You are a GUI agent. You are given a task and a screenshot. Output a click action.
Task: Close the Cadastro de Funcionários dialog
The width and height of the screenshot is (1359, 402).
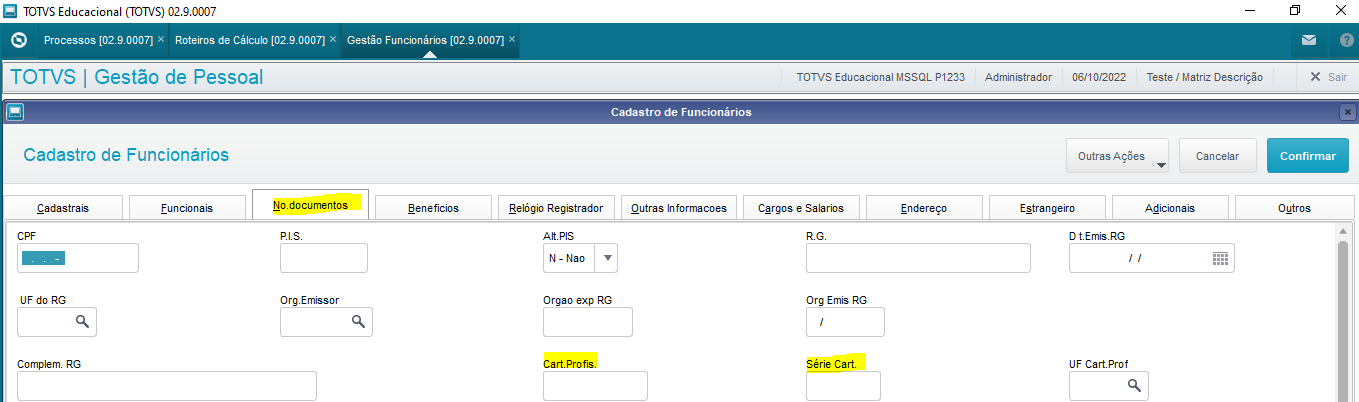1347,112
